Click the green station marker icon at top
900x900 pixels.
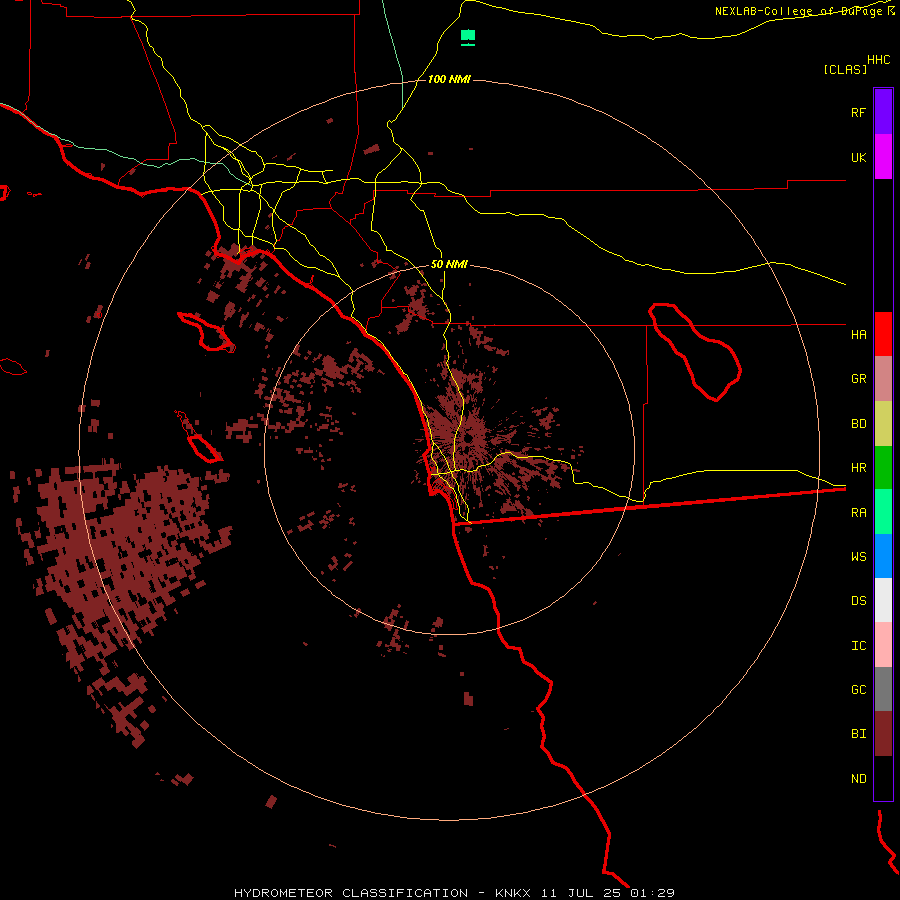point(468,37)
